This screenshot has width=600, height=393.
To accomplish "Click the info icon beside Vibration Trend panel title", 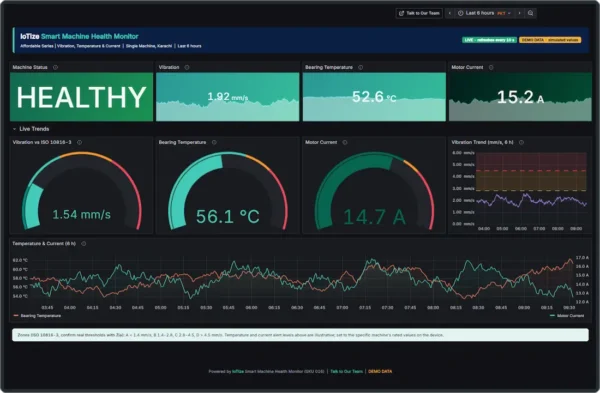I will [521, 142].
